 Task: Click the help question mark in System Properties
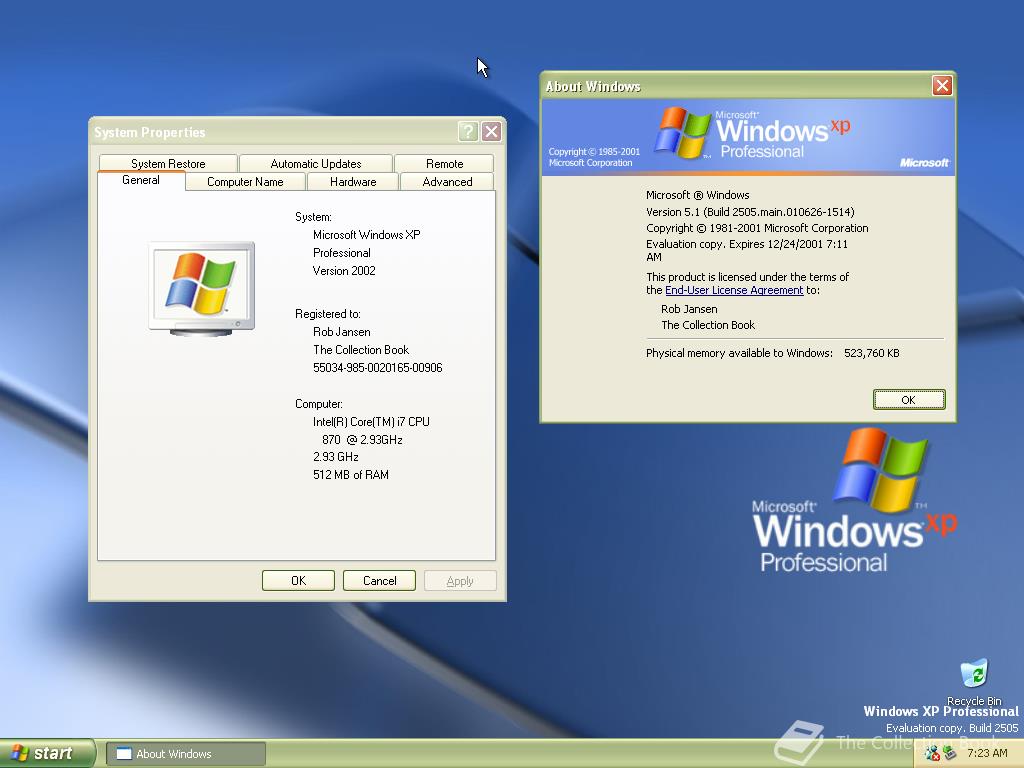click(468, 132)
